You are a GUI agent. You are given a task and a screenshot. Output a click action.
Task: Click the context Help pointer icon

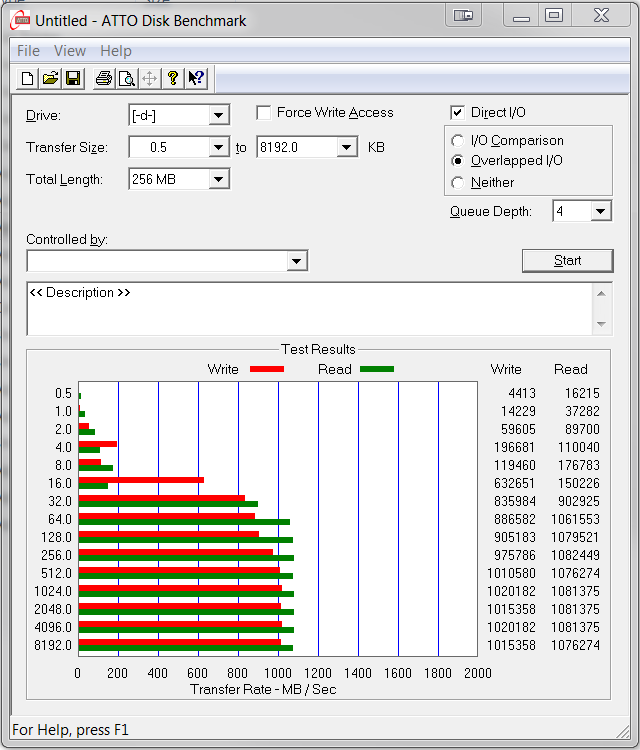tap(196, 79)
